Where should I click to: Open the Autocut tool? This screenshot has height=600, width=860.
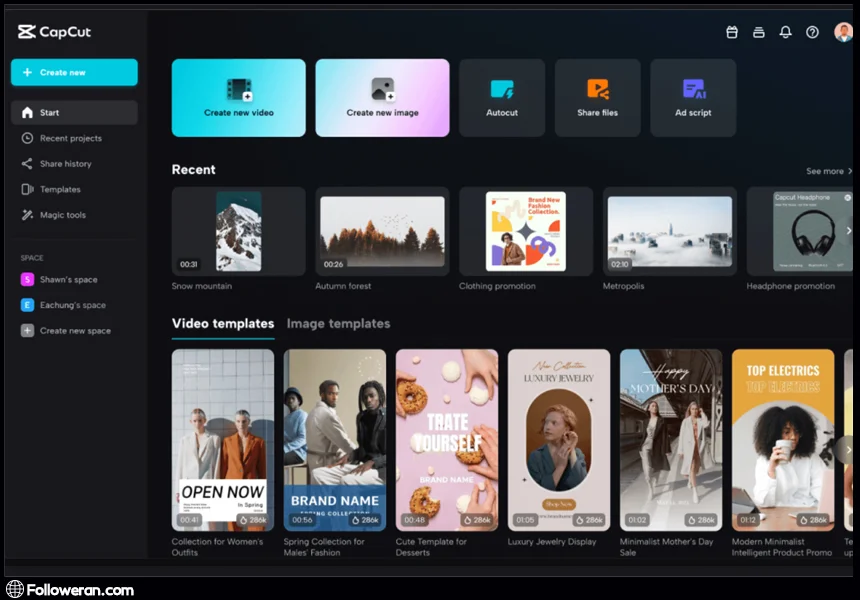pyautogui.click(x=502, y=97)
